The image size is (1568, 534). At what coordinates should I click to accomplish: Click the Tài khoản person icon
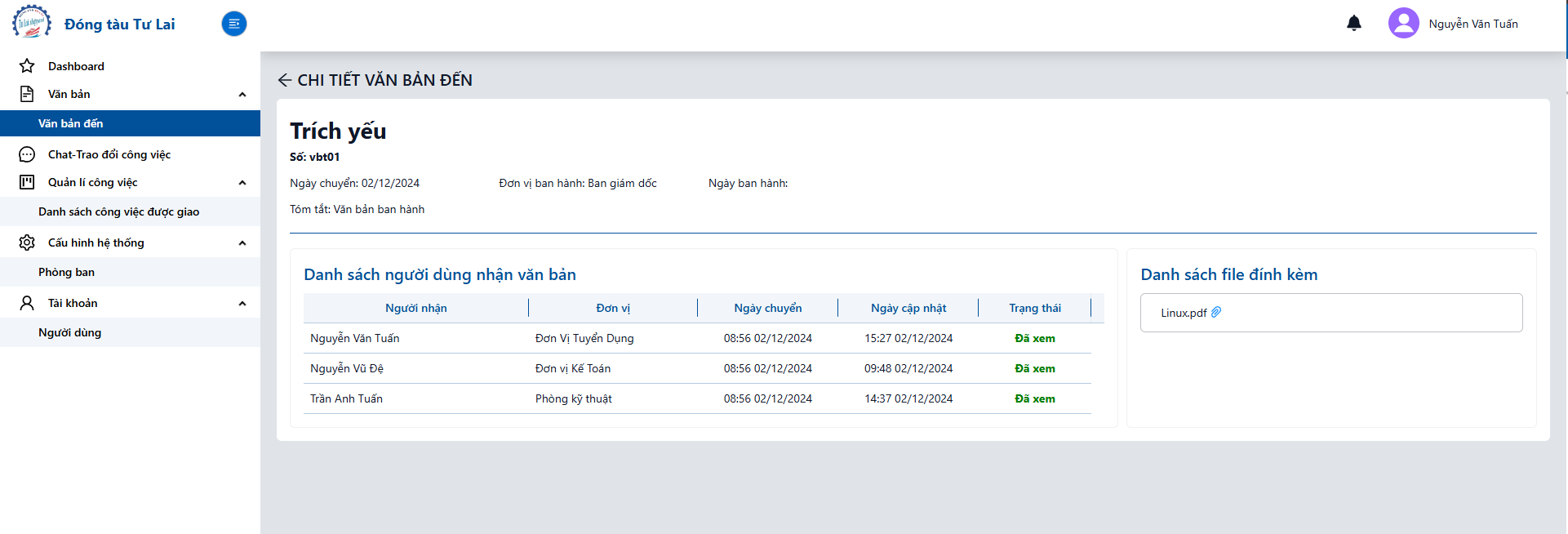(x=27, y=303)
